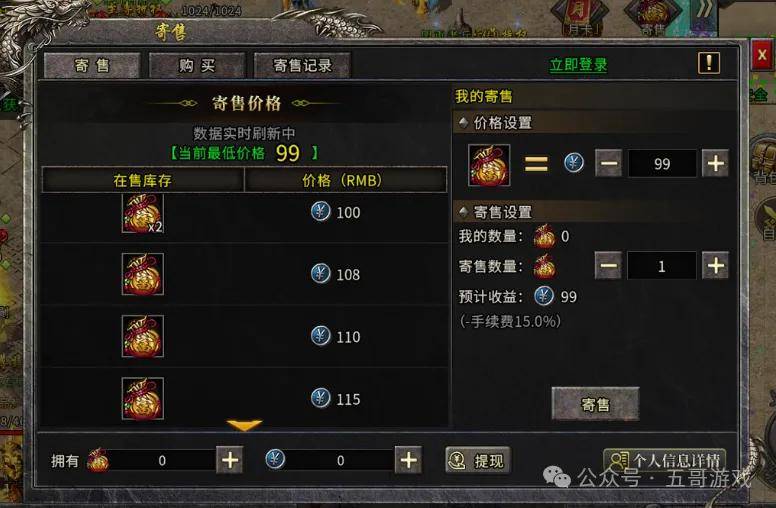The height and width of the screenshot is (508, 776).
Task: Open the exclamation mark info icon
Action: tap(709, 63)
